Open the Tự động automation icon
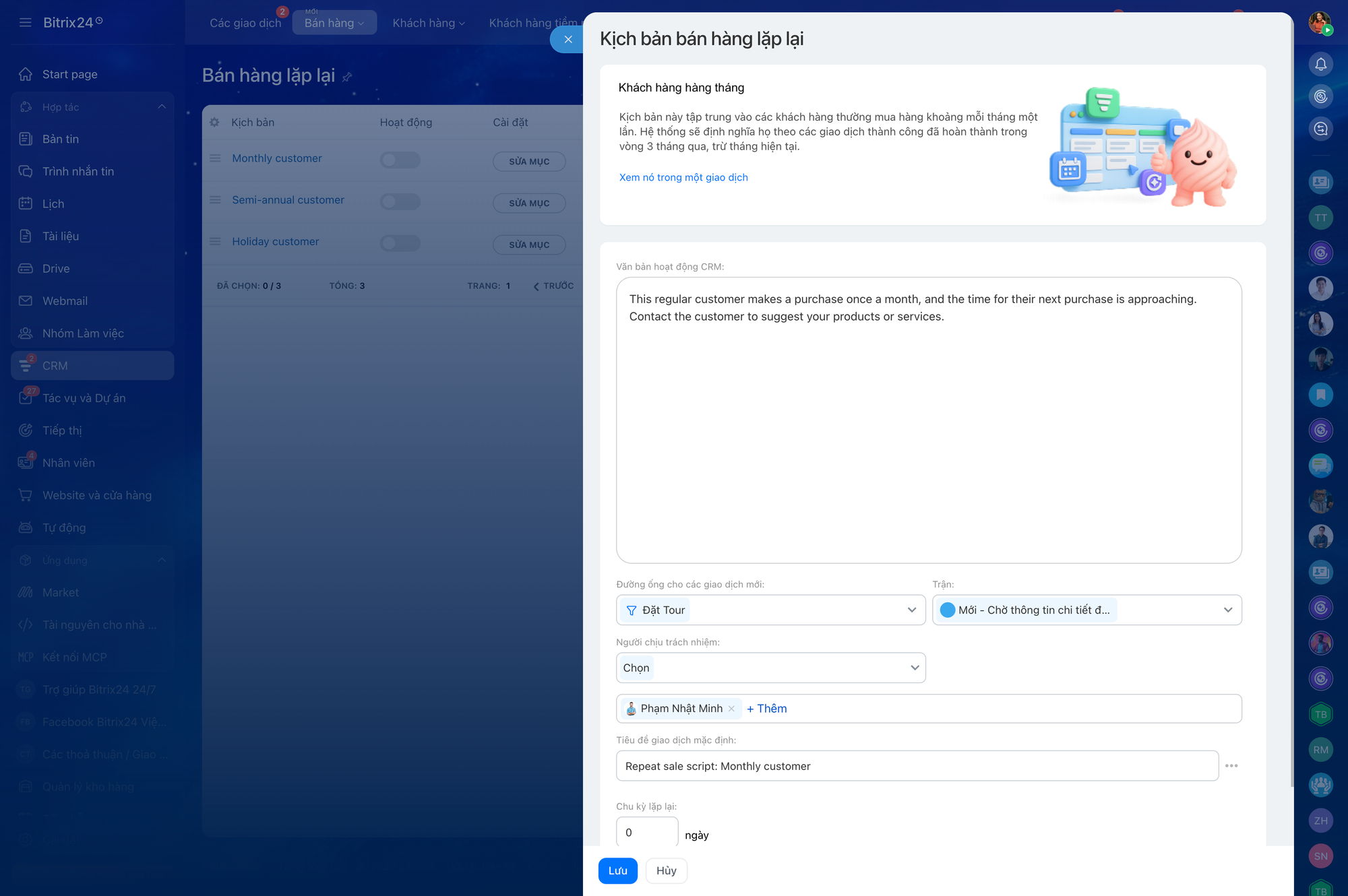The image size is (1348, 896). pos(26,527)
